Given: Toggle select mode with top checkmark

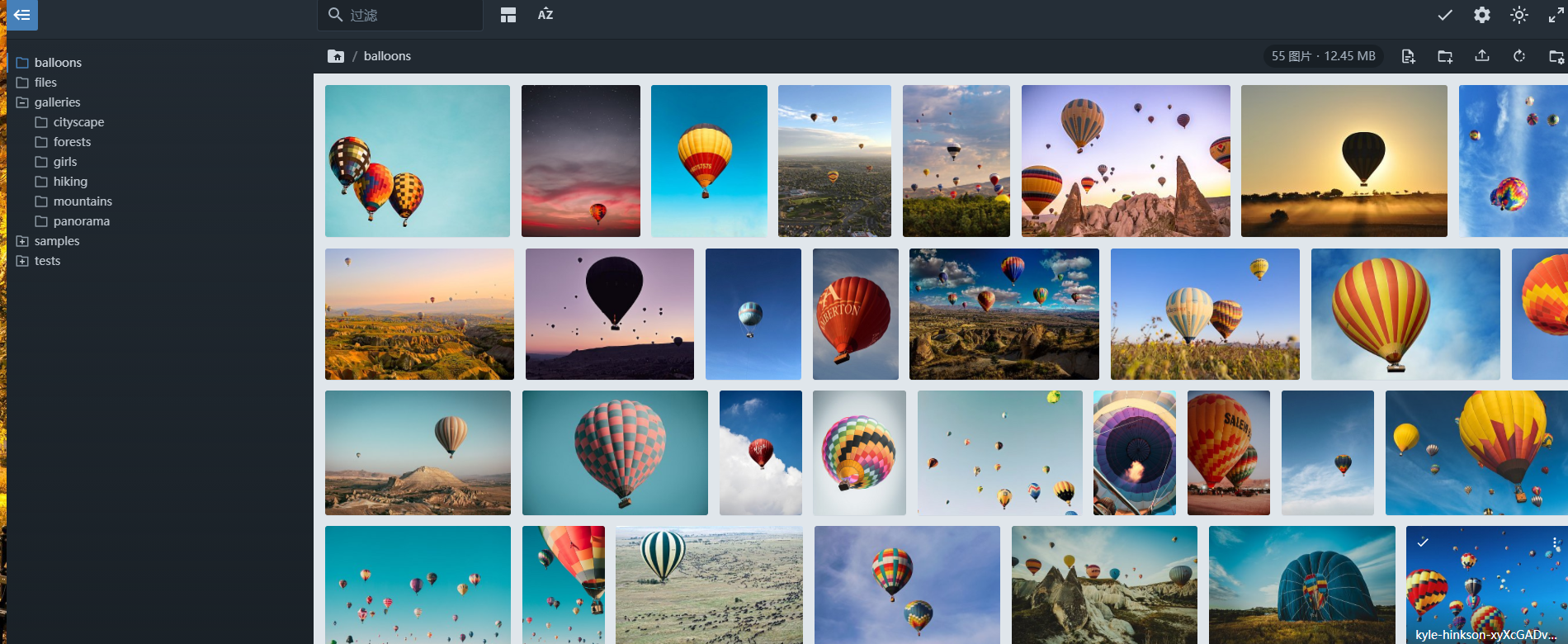Looking at the screenshot, I should pyautogui.click(x=1445, y=15).
